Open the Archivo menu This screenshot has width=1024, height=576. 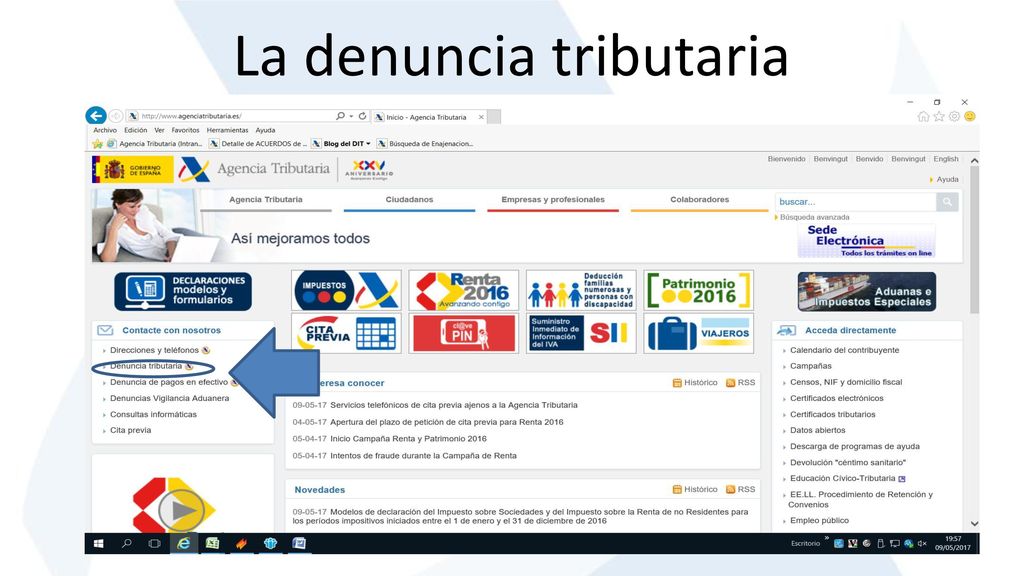105,130
